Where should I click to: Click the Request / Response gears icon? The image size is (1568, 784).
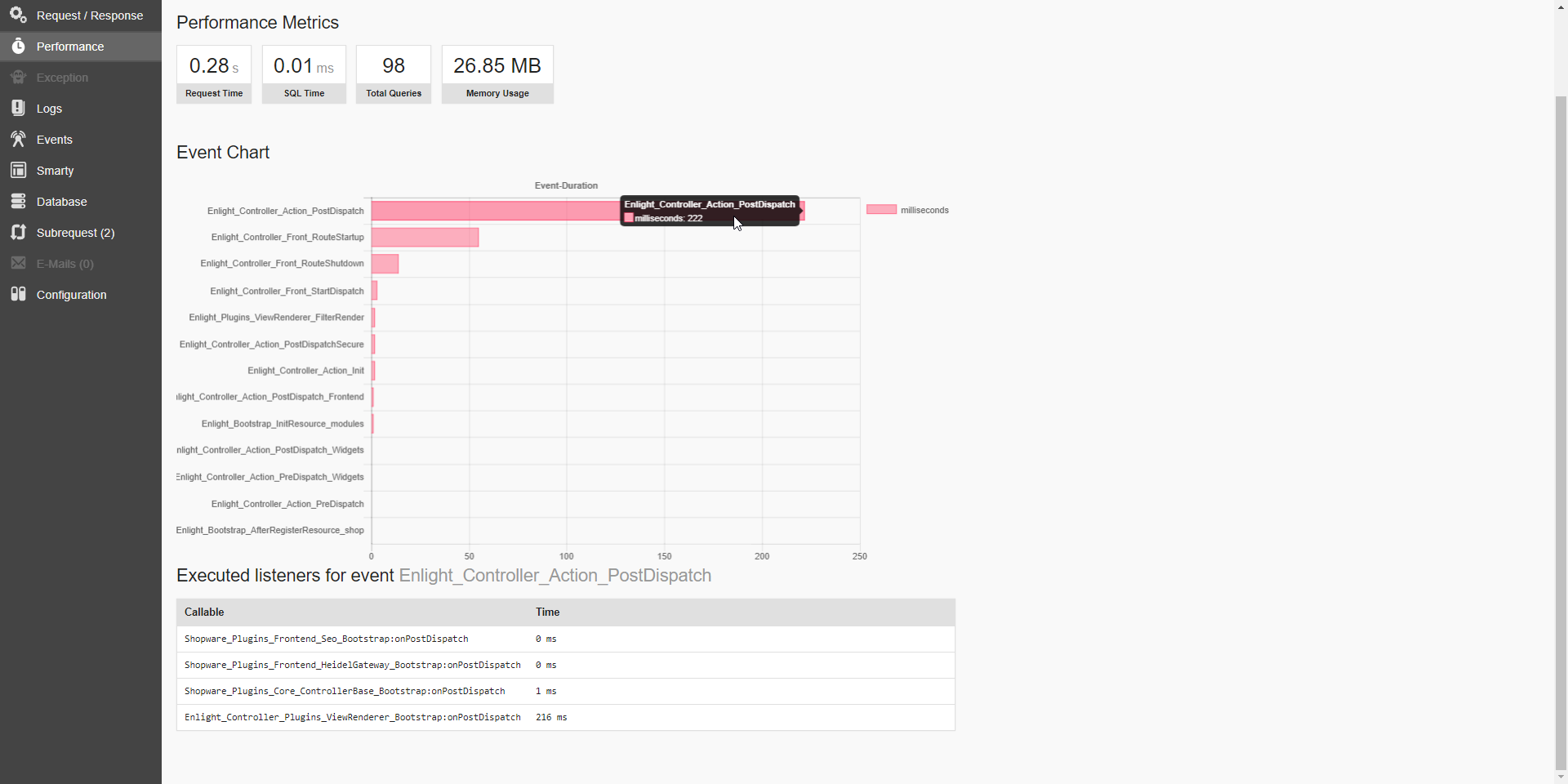tap(18, 15)
